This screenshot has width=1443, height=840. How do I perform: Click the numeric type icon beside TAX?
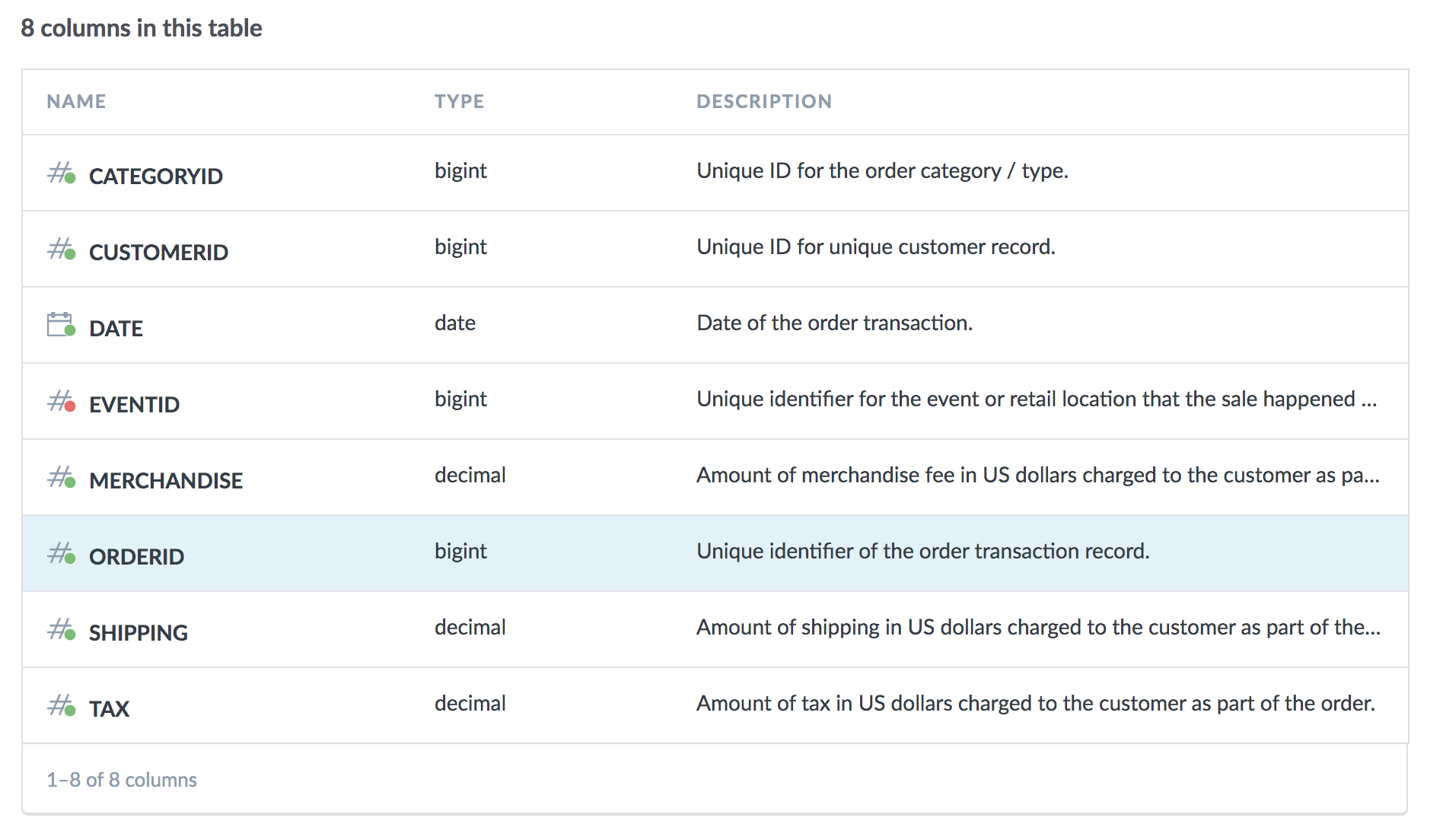click(x=62, y=706)
